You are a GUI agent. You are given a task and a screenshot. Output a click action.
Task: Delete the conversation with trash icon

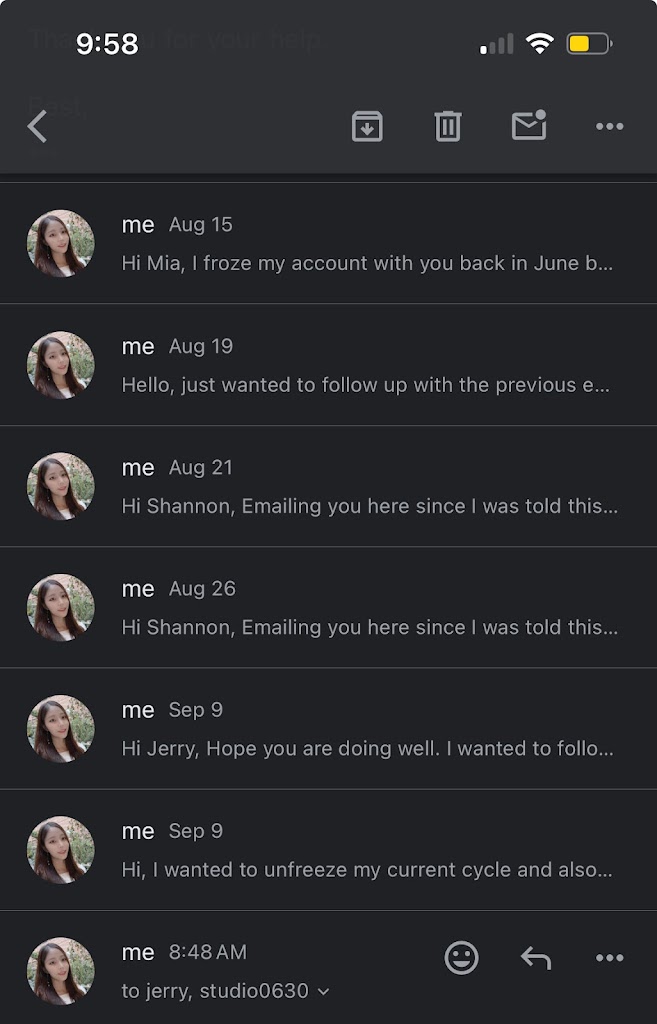point(447,126)
